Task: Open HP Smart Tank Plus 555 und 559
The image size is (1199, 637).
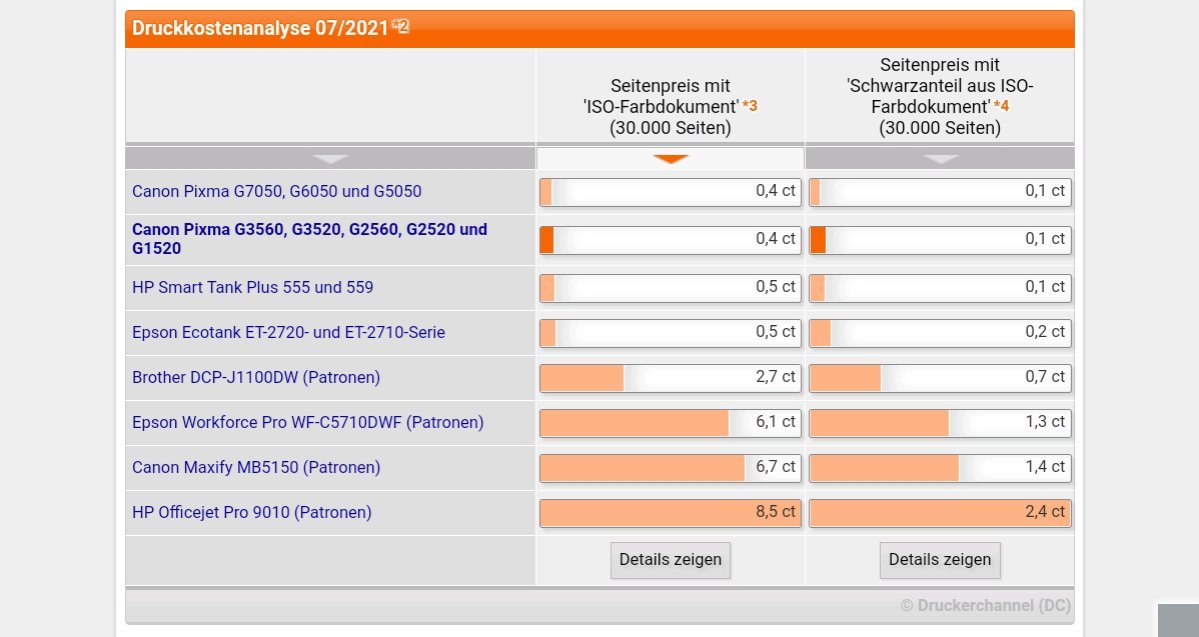Action: [x=252, y=288]
